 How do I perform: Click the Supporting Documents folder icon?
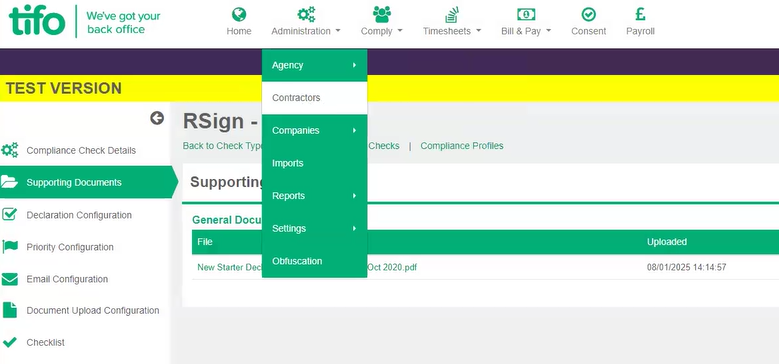[x=9, y=182]
